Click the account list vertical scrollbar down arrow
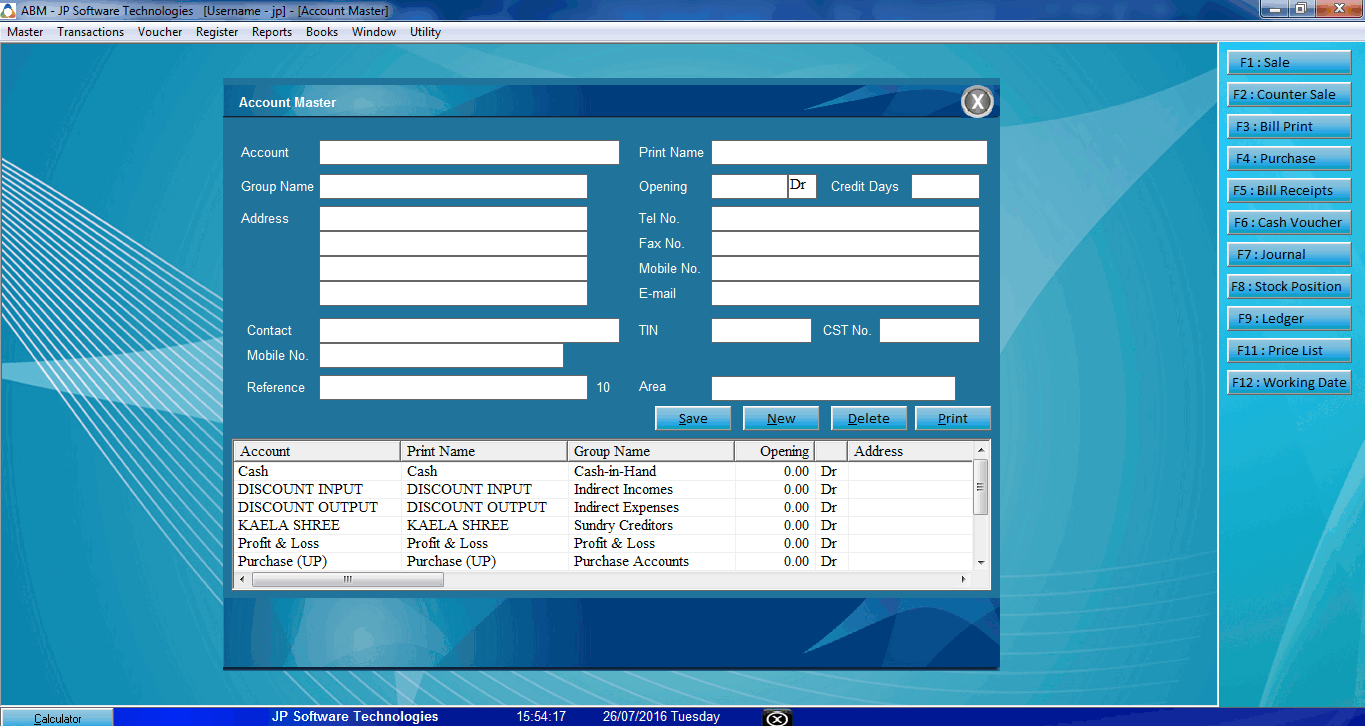 [981, 563]
